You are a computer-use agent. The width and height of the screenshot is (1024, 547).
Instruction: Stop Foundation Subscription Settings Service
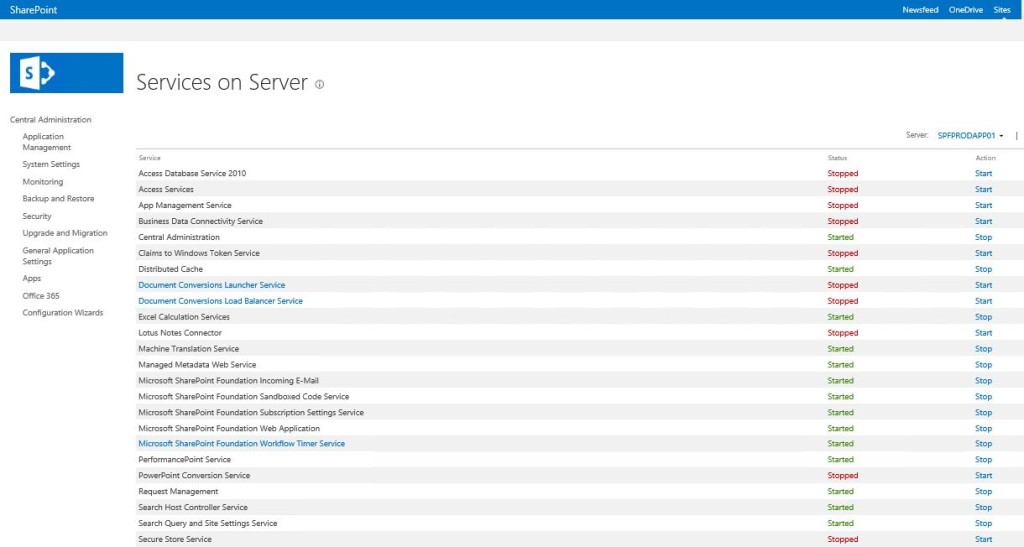click(x=984, y=413)
